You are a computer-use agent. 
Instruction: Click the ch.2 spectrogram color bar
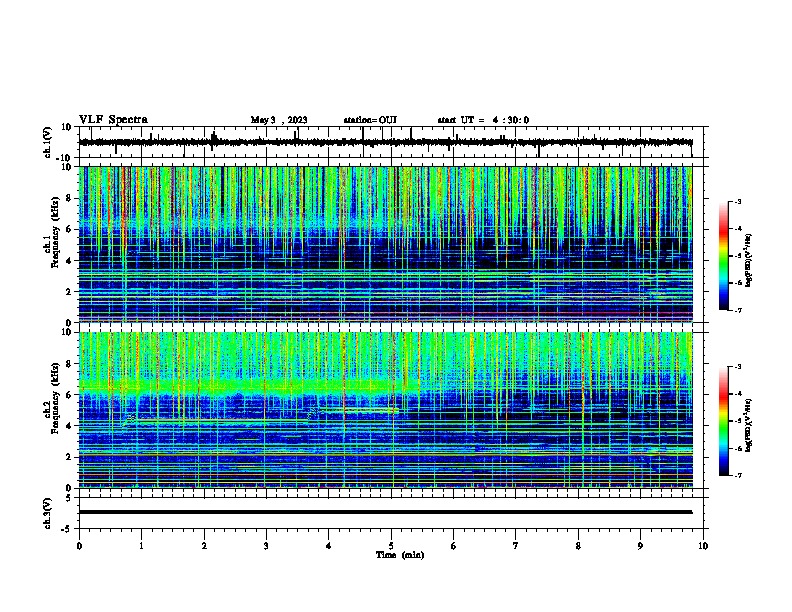tap(723, 421)
